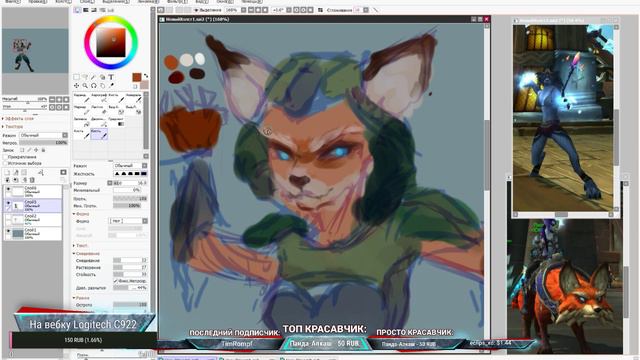This screenshot has width=640, height=360.
Task: Zoom in navigator with plus button
Action: [x=59, y=100]
